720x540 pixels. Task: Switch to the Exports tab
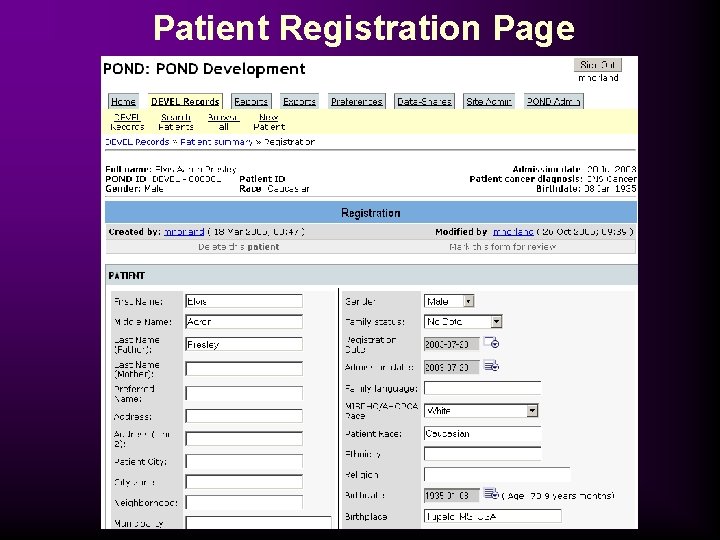299,101
